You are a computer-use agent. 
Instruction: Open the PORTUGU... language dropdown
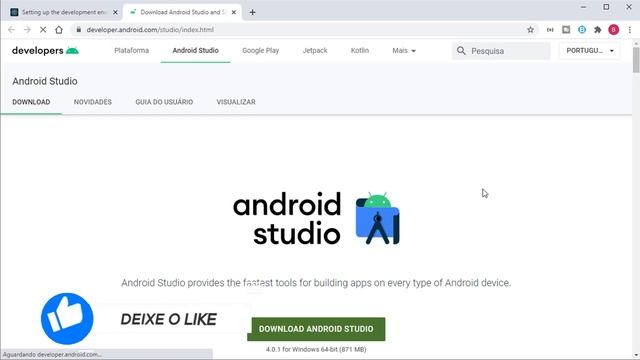point(590,51)
